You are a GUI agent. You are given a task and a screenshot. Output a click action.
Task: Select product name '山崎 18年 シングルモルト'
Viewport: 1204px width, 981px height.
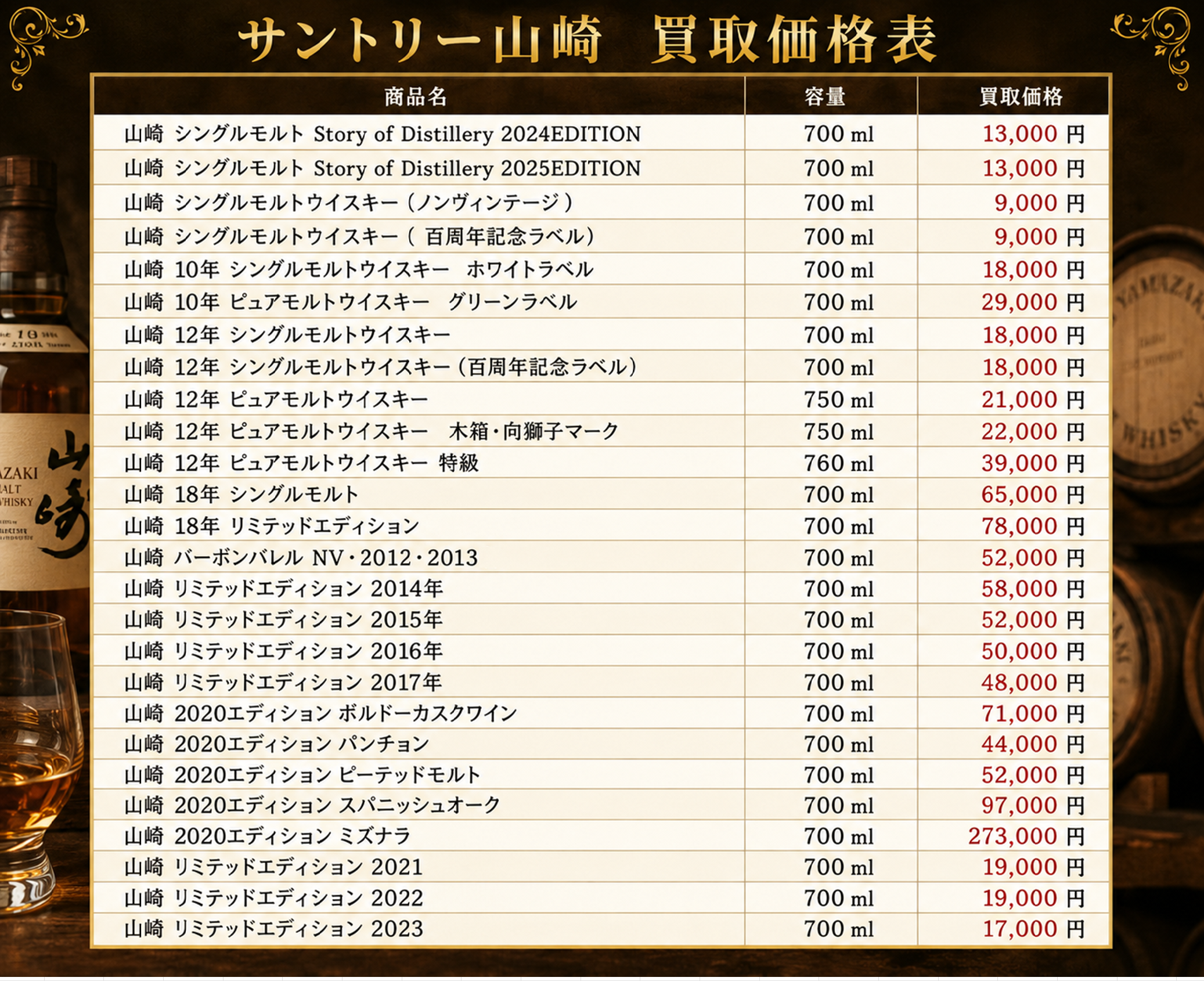(x=241, y=495)
